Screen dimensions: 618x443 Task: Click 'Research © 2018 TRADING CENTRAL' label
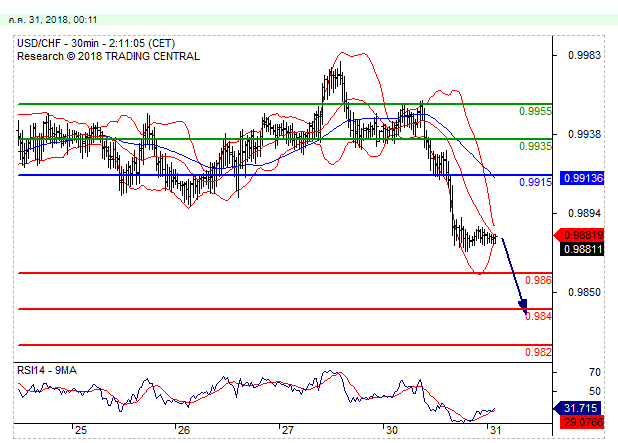(x=108, y=56)
